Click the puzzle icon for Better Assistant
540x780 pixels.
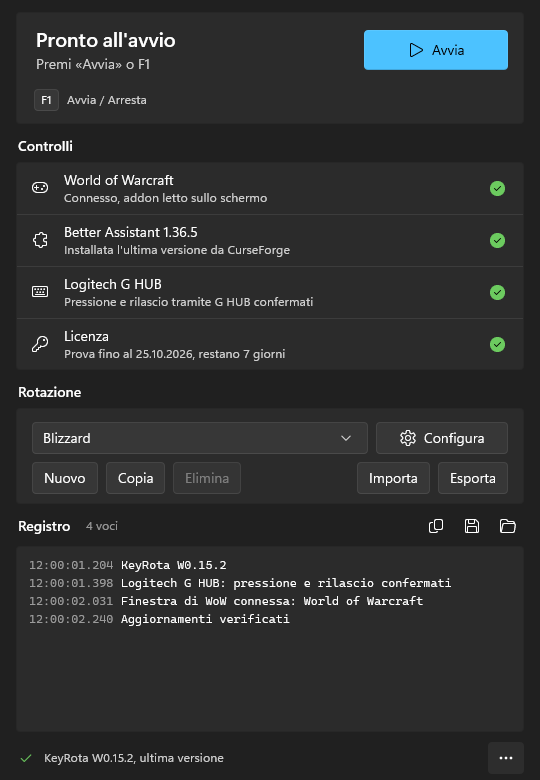coord(40,240)
